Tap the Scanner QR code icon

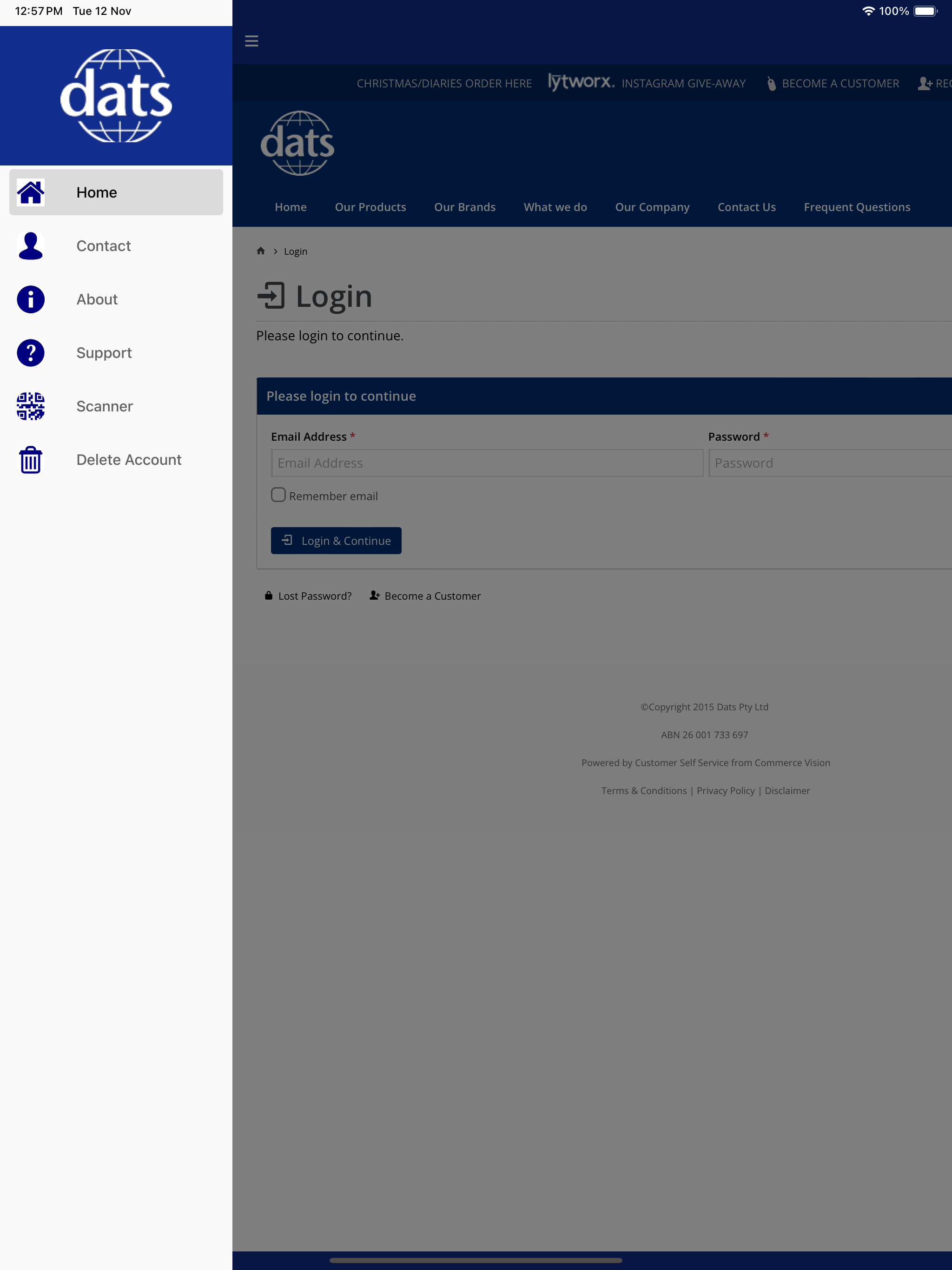(30, 406)
